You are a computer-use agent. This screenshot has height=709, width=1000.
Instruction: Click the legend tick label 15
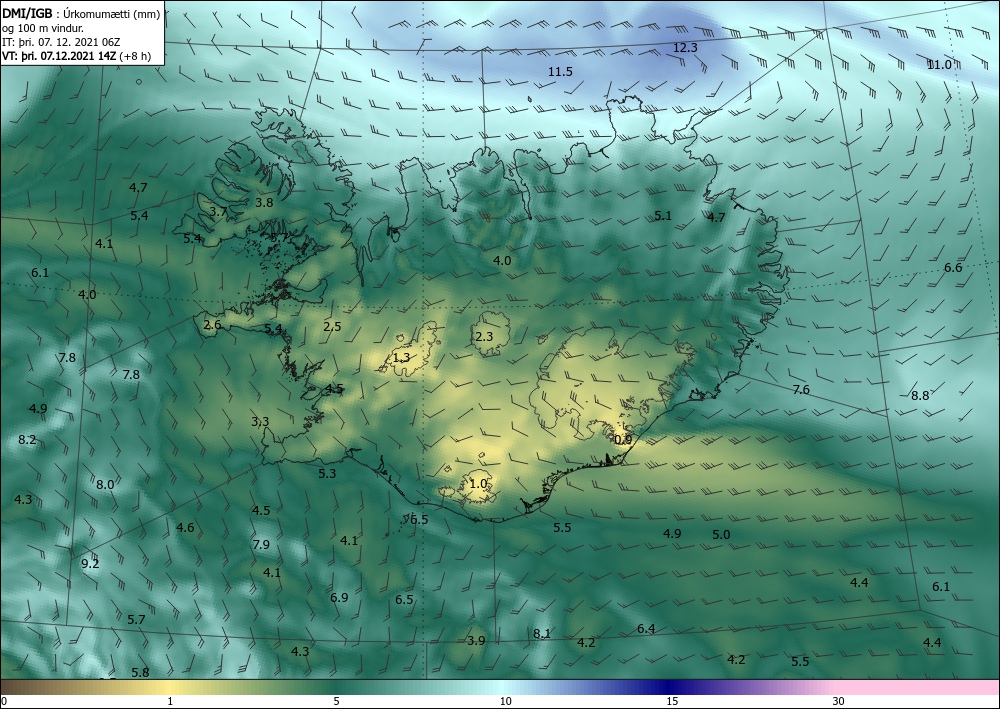click(x=672, y=702)
